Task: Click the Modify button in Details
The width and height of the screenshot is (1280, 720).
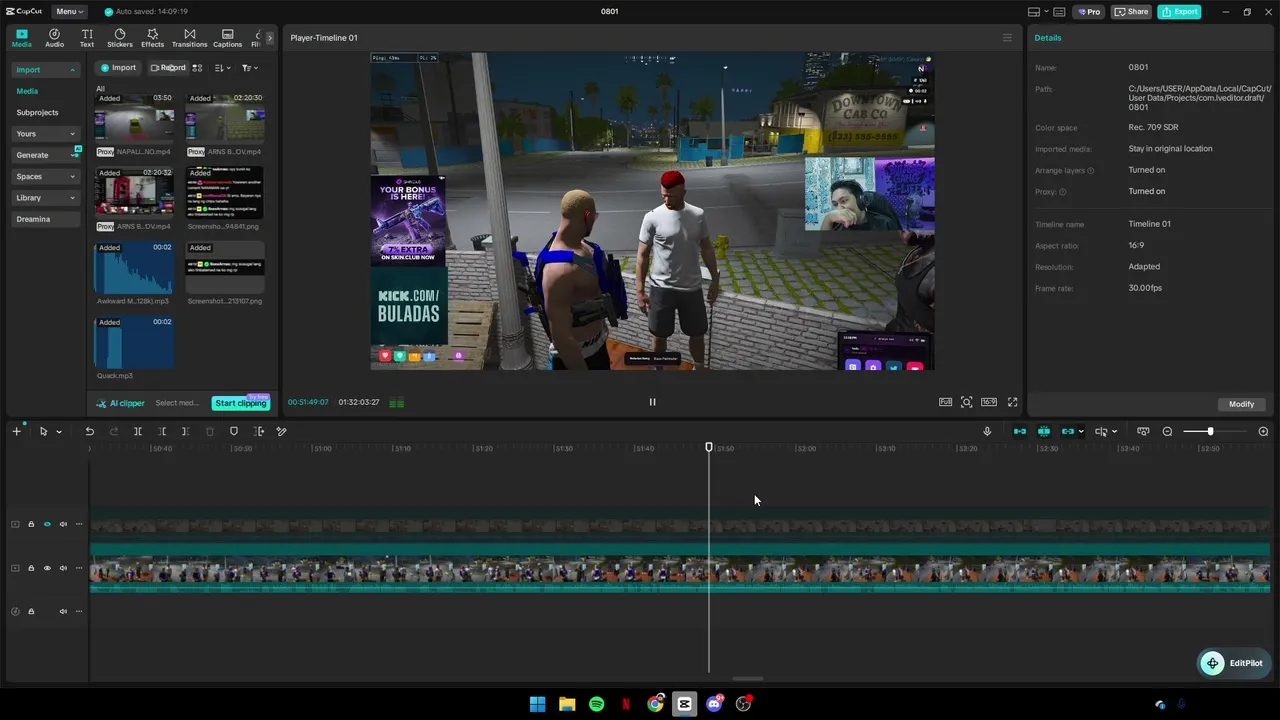Action: 1241,404
